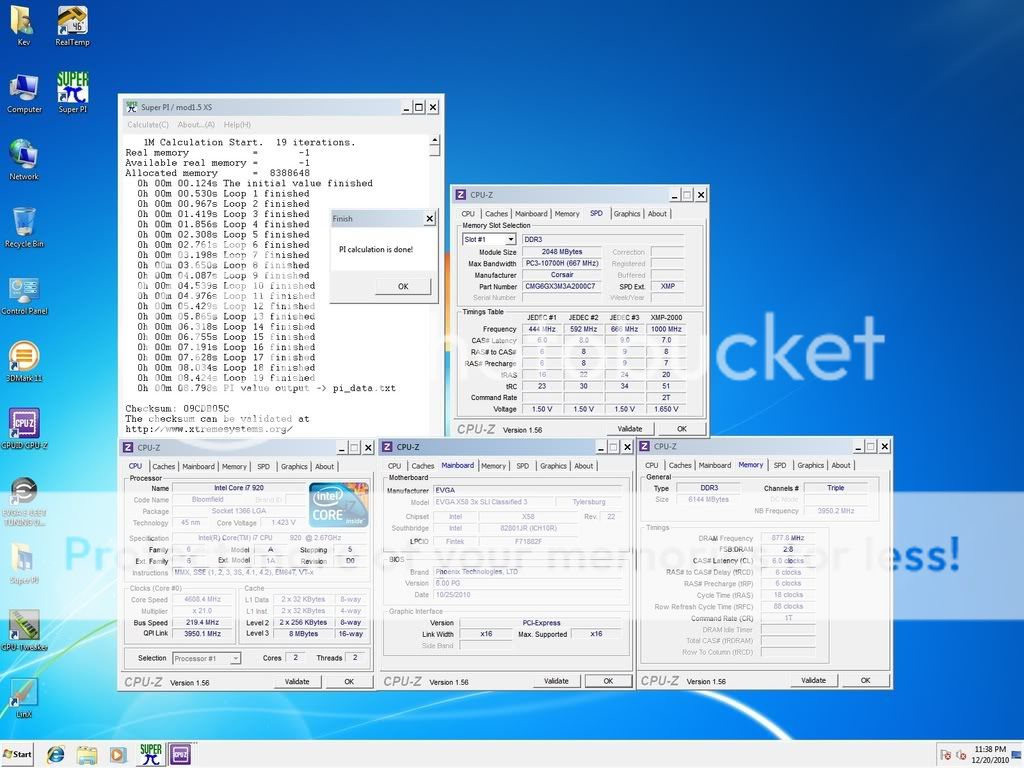Open Internet Explorer from the taskbar
1024x768 pixels.
click(56, 754)
